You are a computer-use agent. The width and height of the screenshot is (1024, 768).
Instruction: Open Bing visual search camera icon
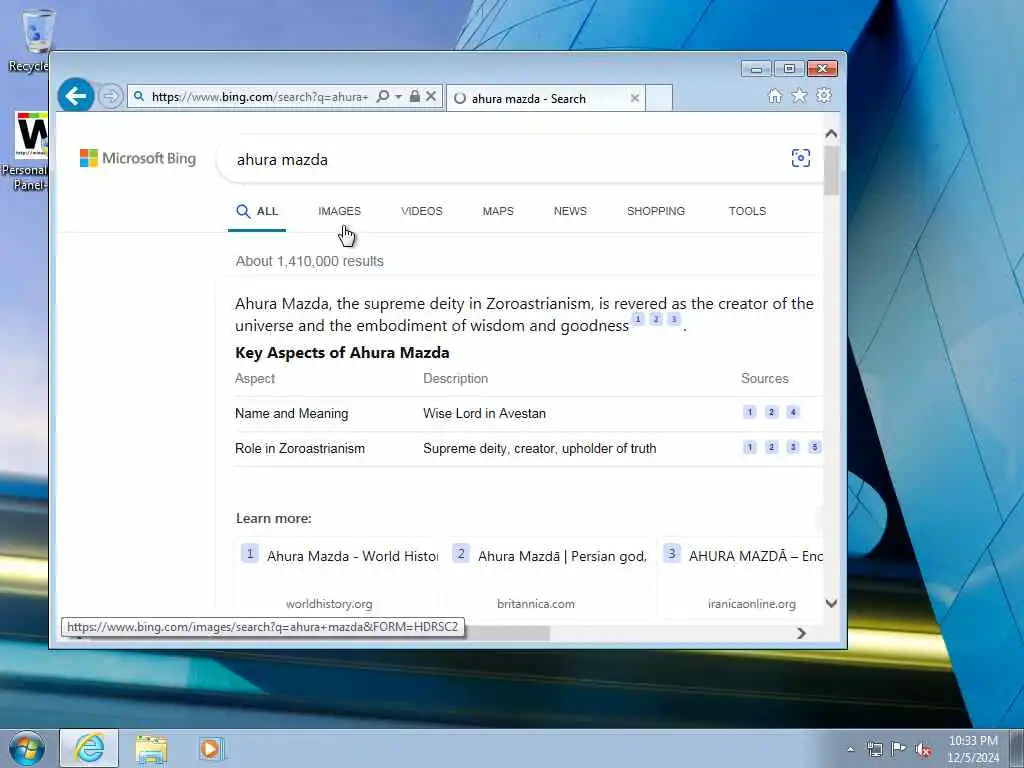801,158
